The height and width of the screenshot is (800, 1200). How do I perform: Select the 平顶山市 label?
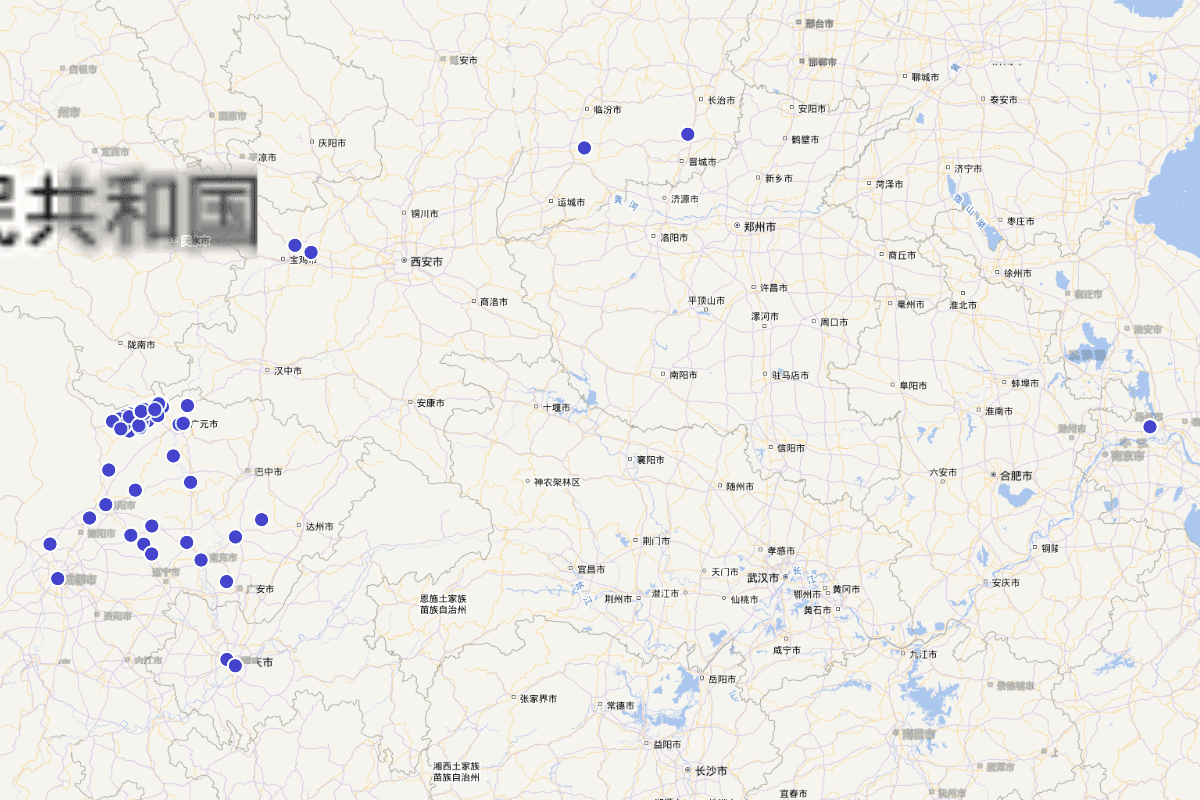coord(706,300)
